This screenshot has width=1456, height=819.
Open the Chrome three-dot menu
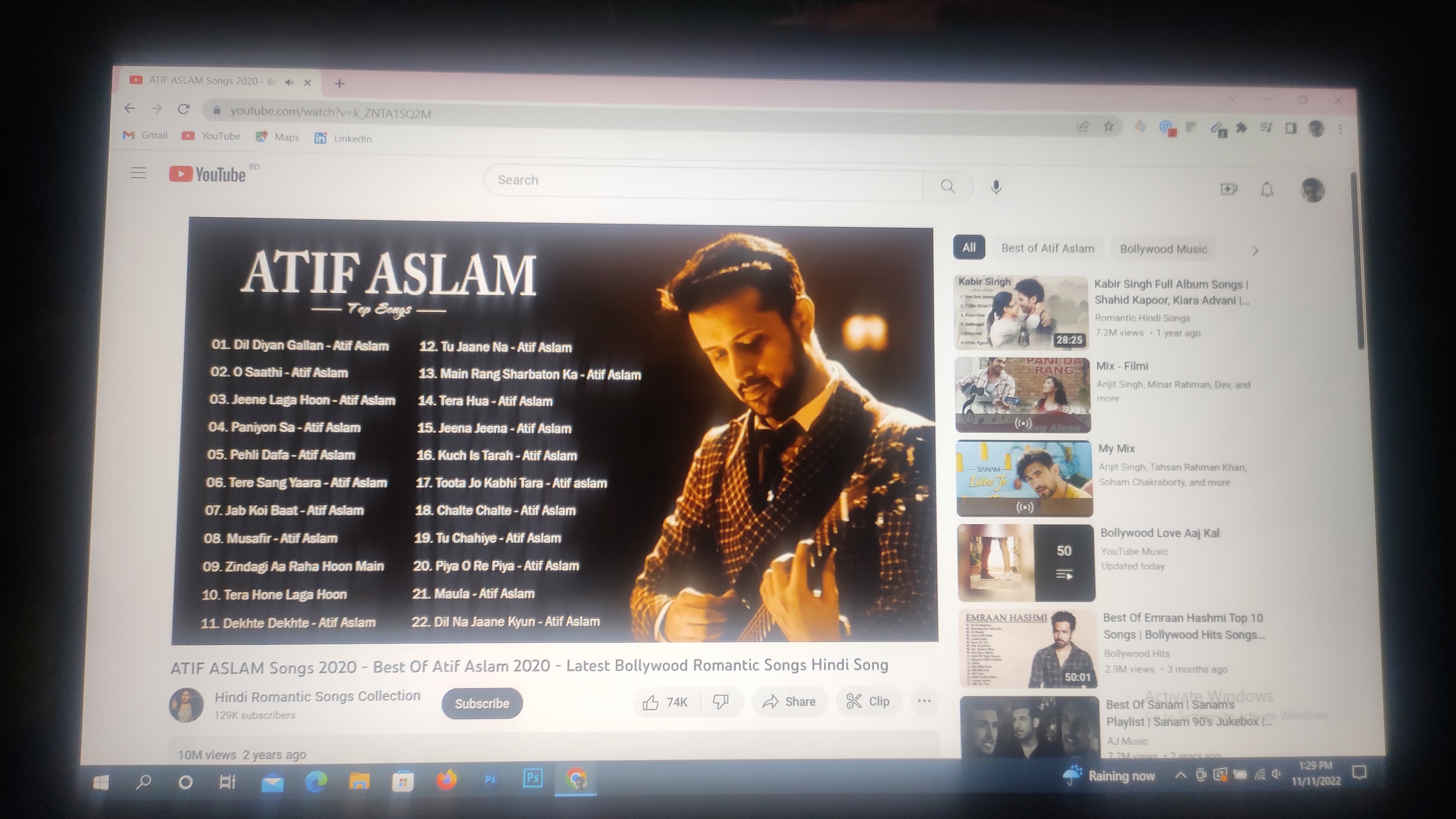pos(1340,130)
